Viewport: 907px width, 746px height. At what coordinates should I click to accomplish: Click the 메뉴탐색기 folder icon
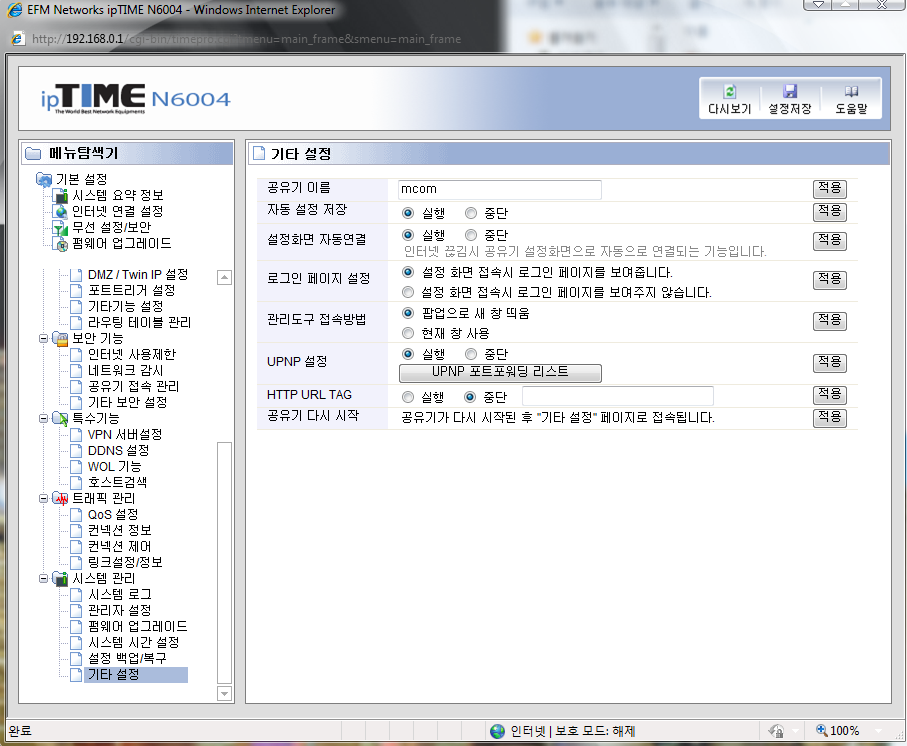34,153
